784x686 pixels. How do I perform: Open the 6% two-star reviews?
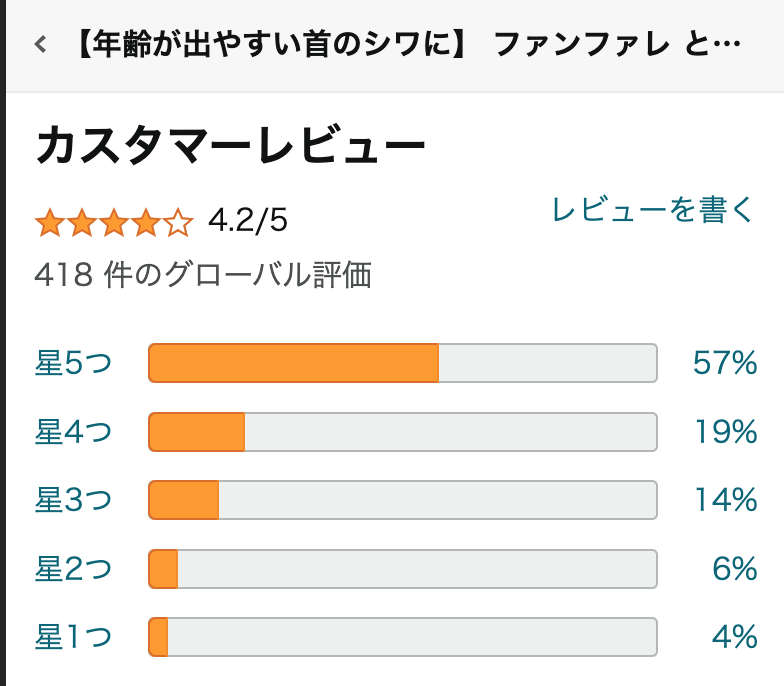(x=734, y=569)
